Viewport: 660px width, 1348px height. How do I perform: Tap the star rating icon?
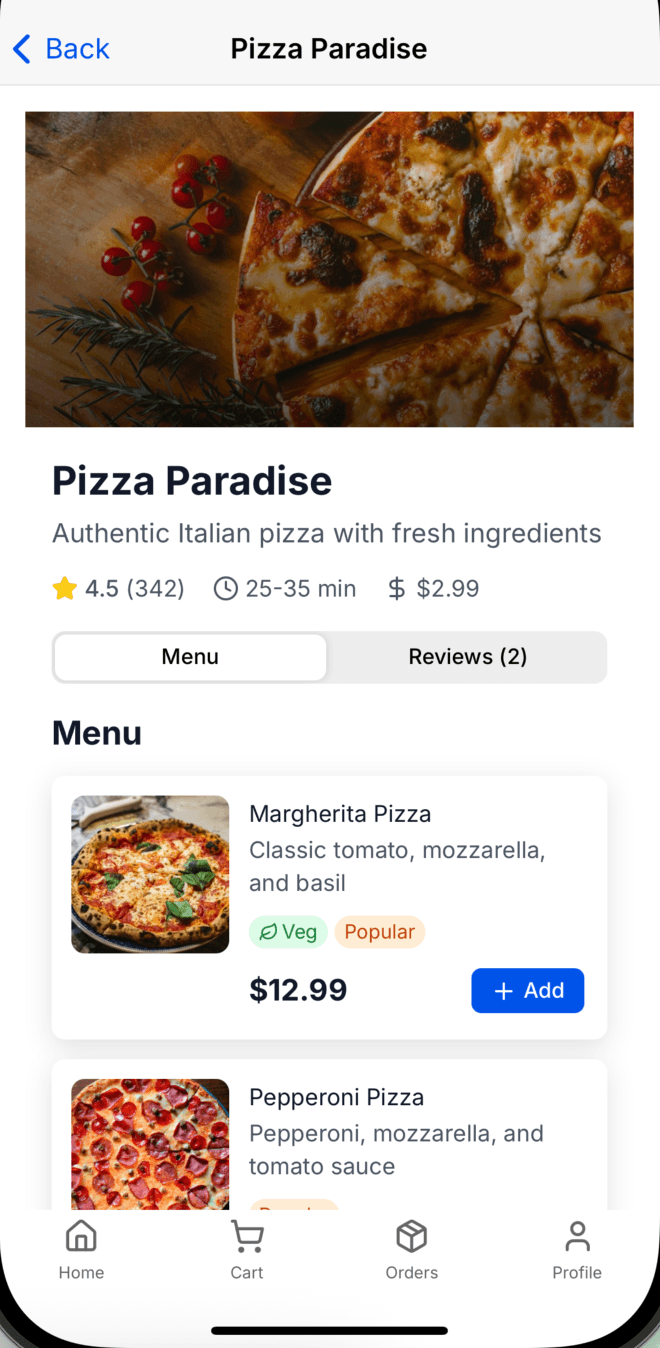[x=64, y=588]
